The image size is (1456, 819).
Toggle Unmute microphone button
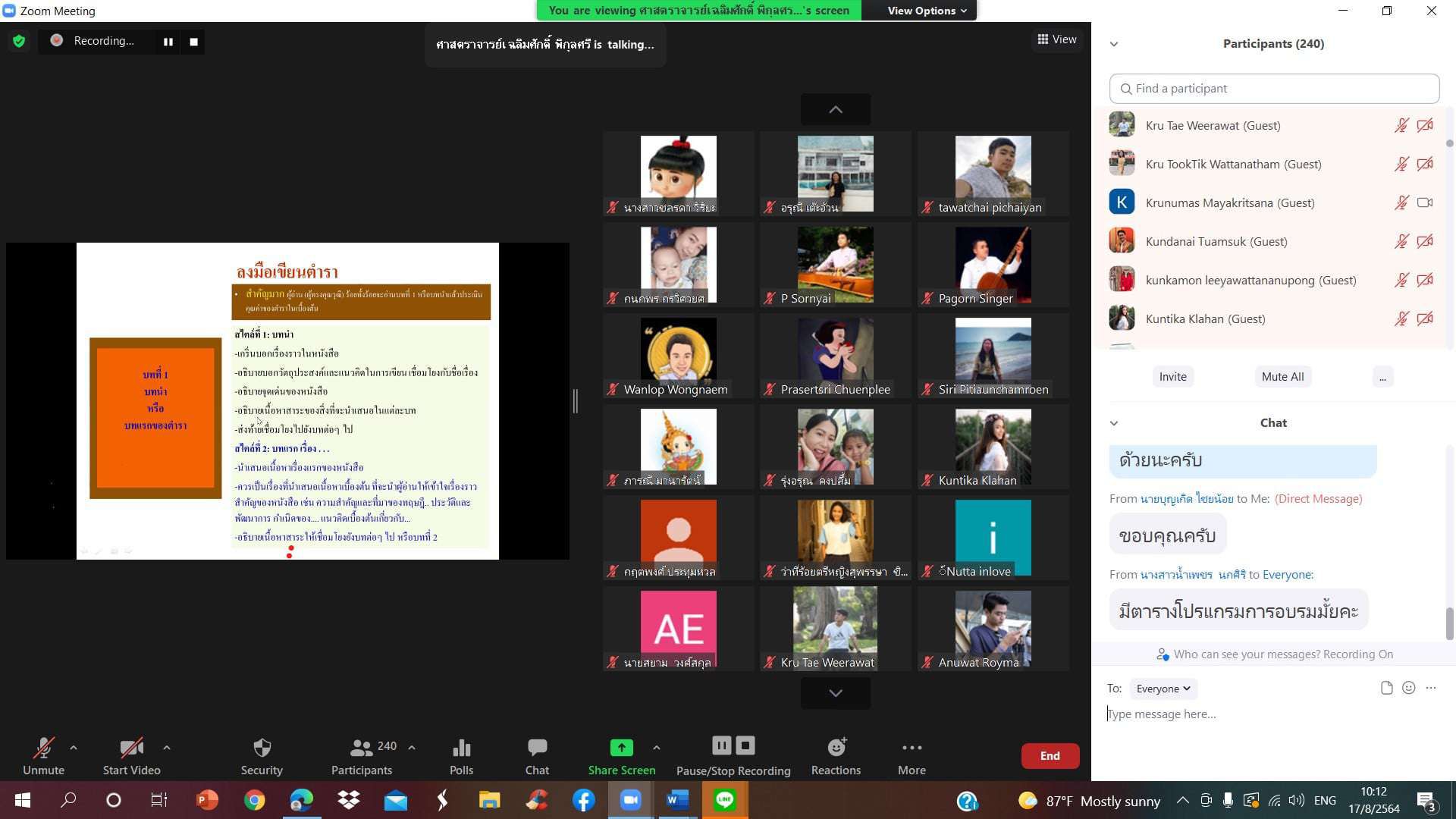tap(43, 748)
